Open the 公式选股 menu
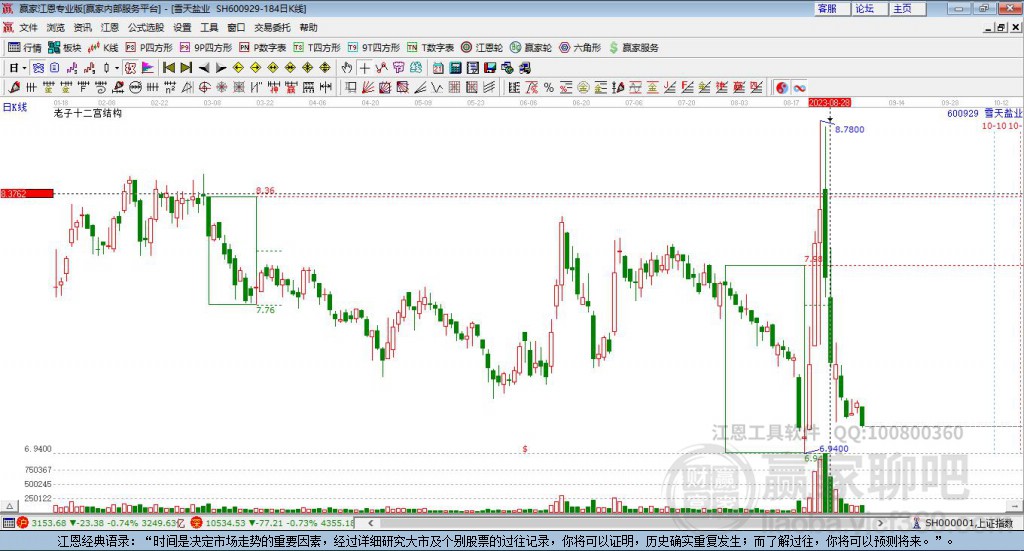 [x=146, y=27]
